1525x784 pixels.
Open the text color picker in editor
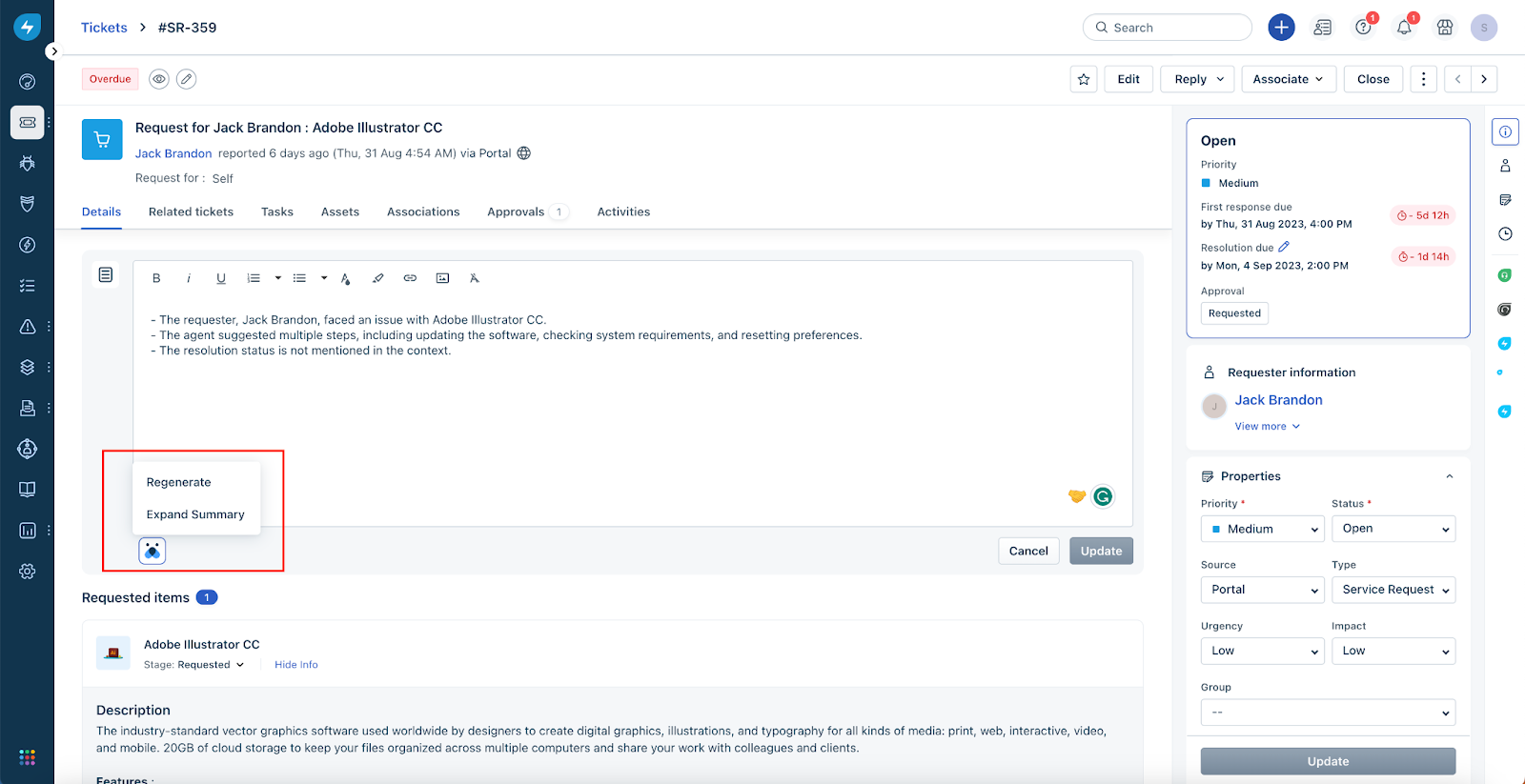click(345, 278)
